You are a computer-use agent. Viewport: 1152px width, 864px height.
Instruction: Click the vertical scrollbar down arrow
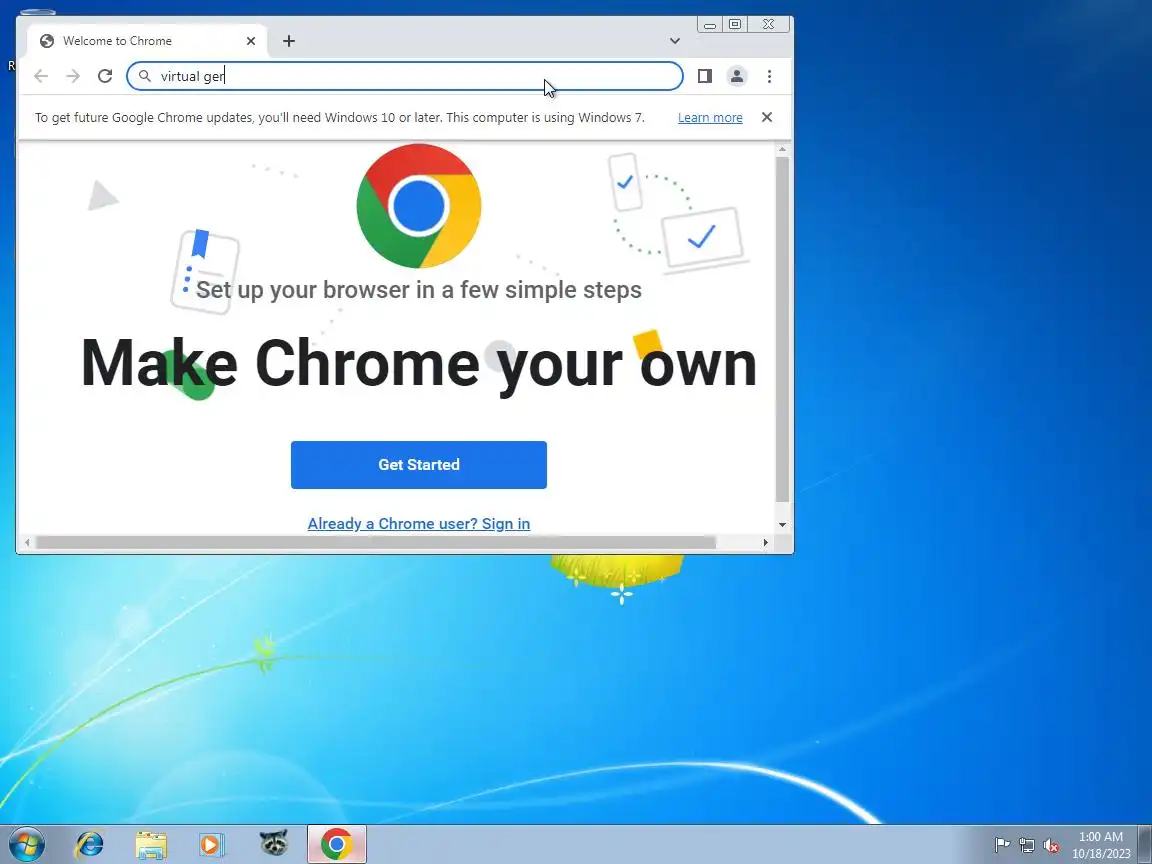[x=782, y=525]
